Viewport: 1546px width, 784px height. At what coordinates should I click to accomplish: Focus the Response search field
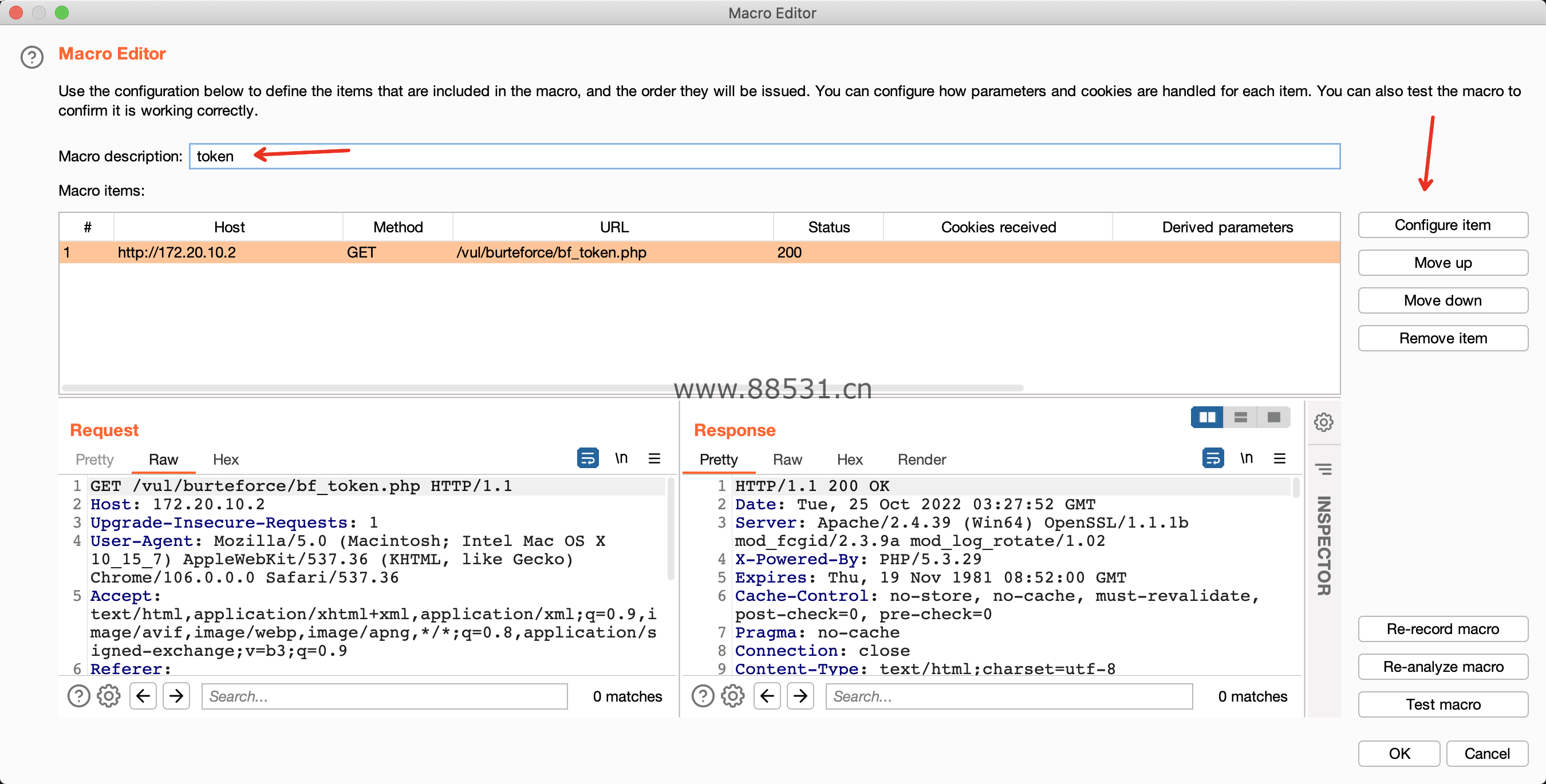pyautogui.click(x=1009, y=696)
